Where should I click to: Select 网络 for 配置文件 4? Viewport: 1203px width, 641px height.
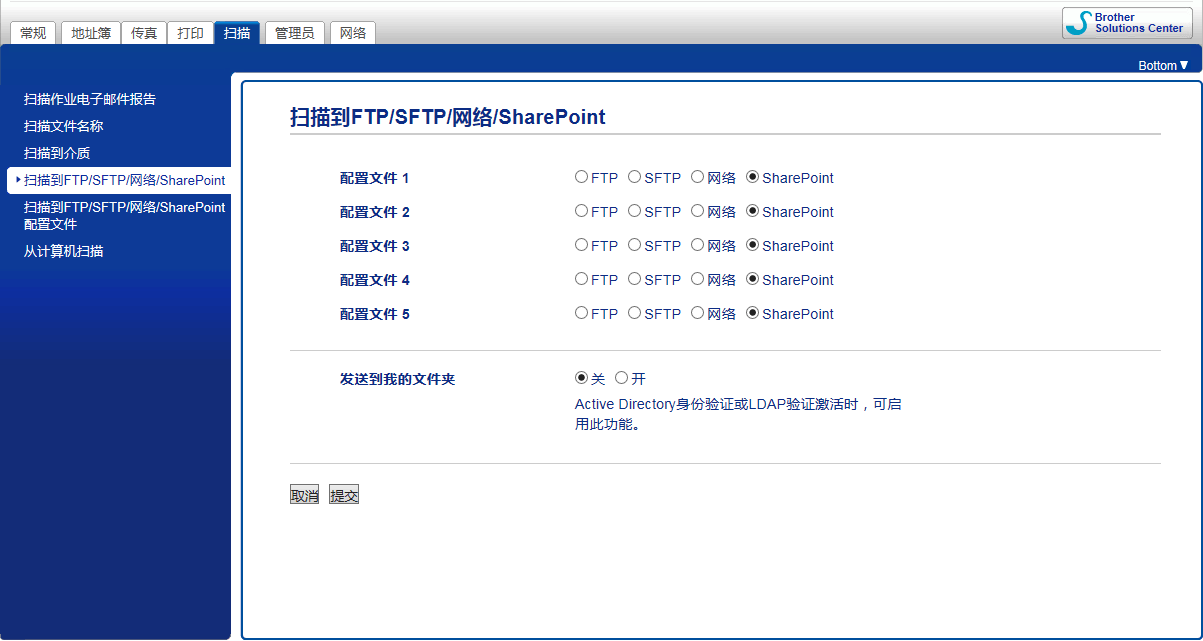pyautogui.click(x=697, y=280)
